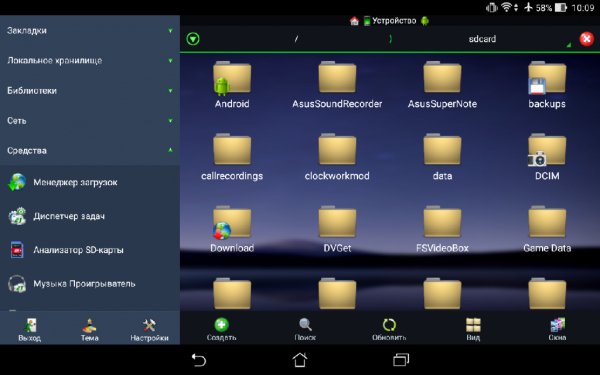This screenshot has height=375, width=600.
Task: Expand the Локальное хранилище section
Action: tap(90, 60)
